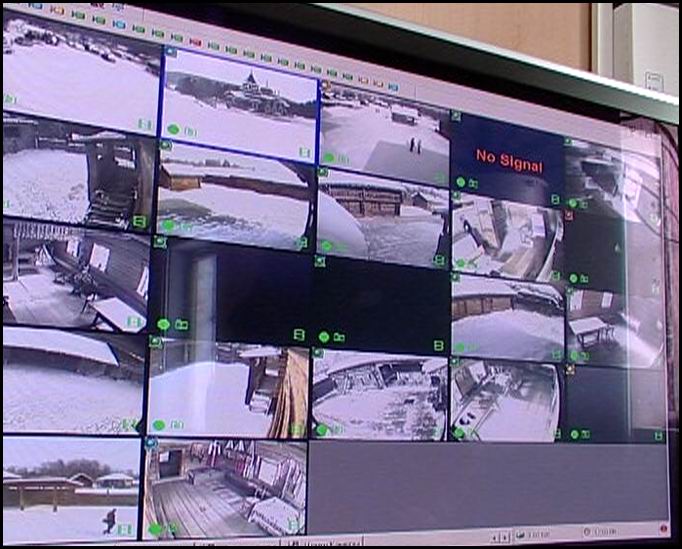682x549 pixels.
Task: Select wooden porch with benches feed
Action: [x=75, y=275]
